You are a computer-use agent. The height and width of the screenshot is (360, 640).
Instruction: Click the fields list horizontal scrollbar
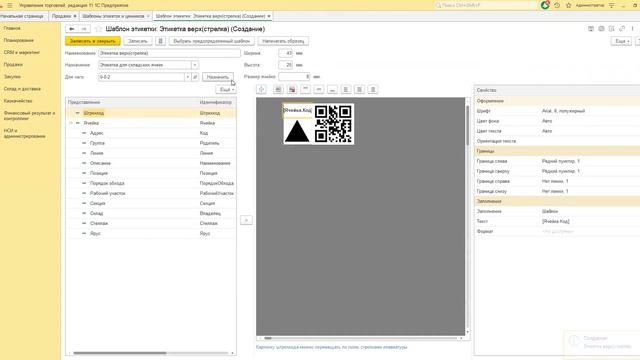point(120,353)
